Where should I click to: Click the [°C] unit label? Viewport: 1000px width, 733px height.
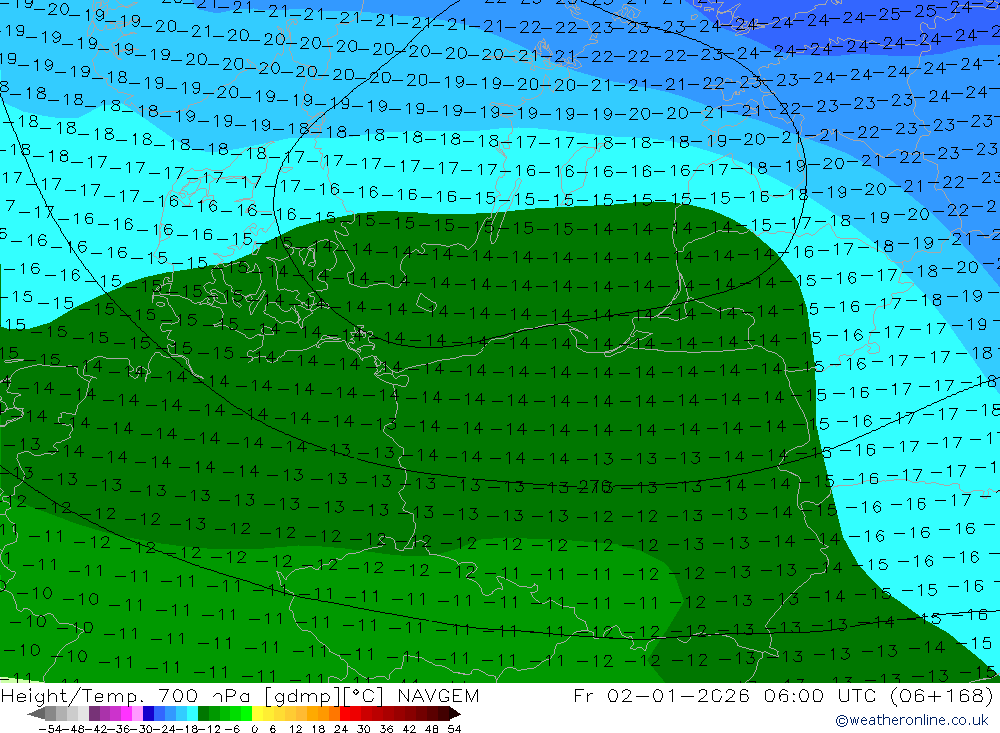pos(364,696)
